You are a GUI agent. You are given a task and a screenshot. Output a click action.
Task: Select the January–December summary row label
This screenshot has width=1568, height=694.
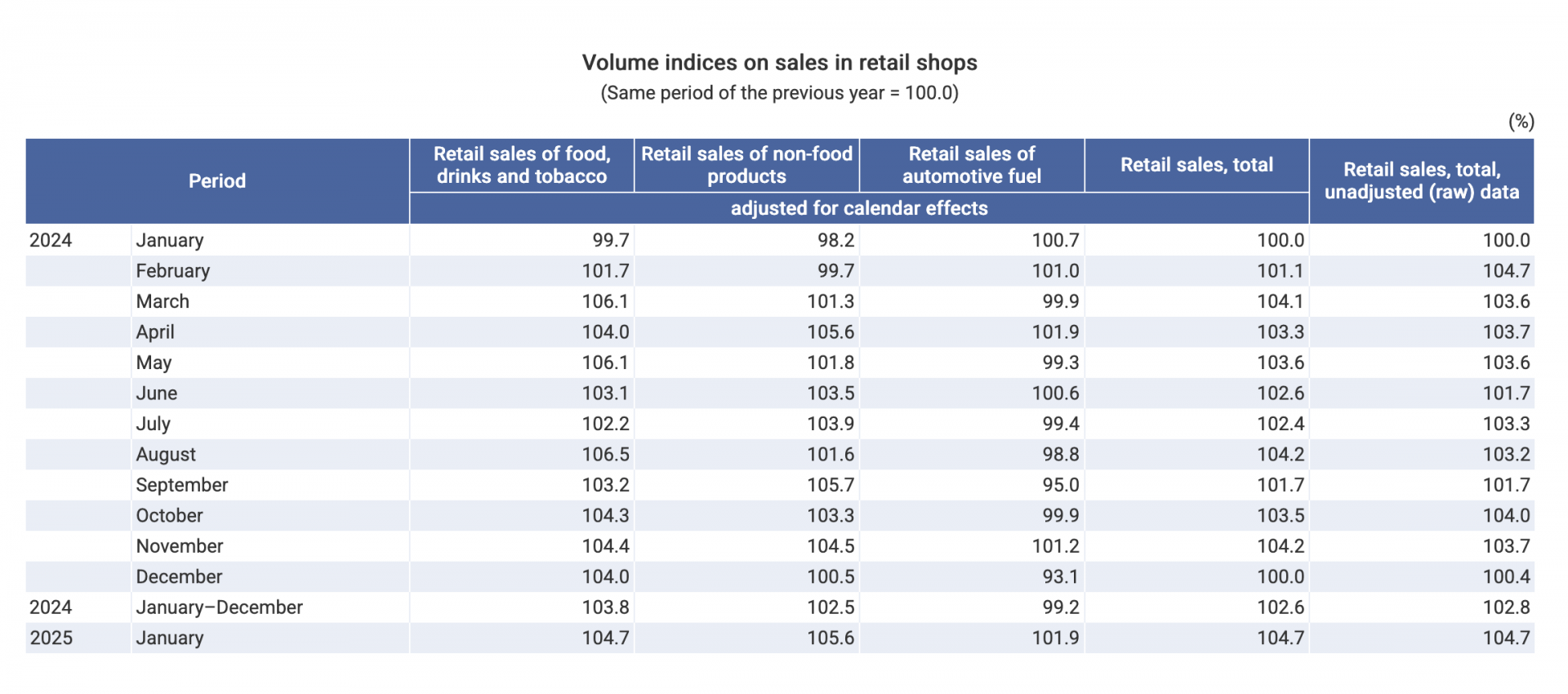[x=219, y=607]
